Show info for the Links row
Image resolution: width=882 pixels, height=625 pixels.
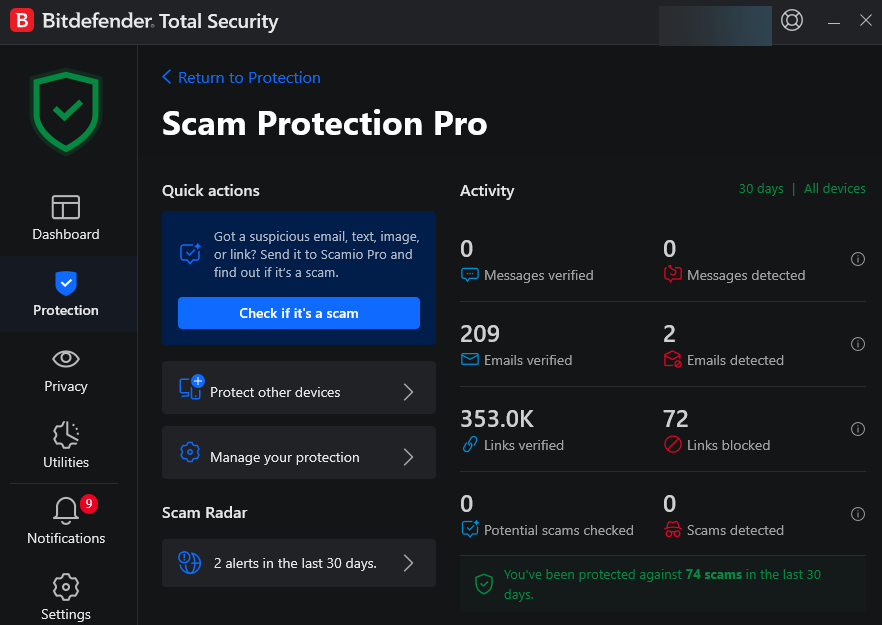tap(857, 429)
